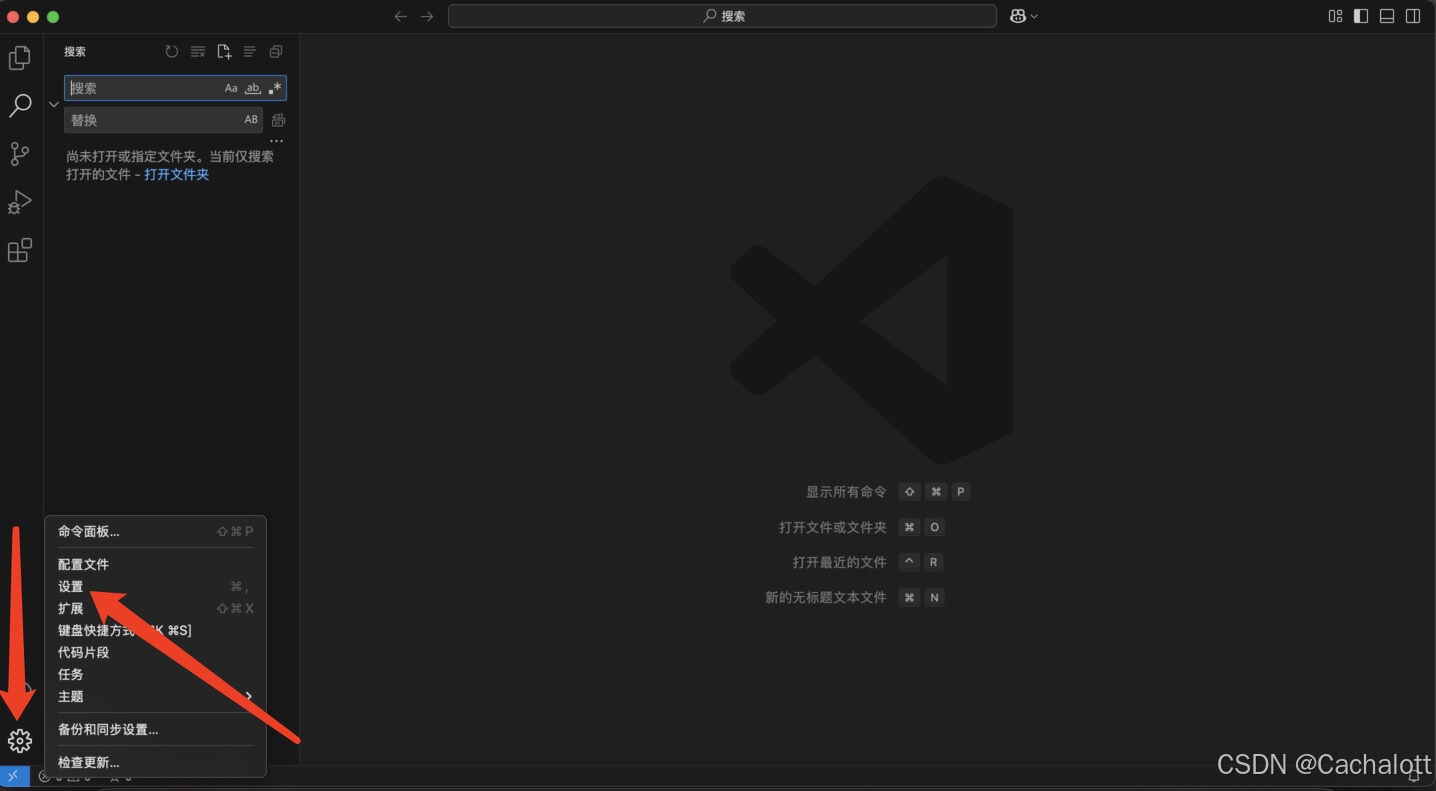Refresh the search results
This screenshot has width=1436, height=791.
point(170,51)
